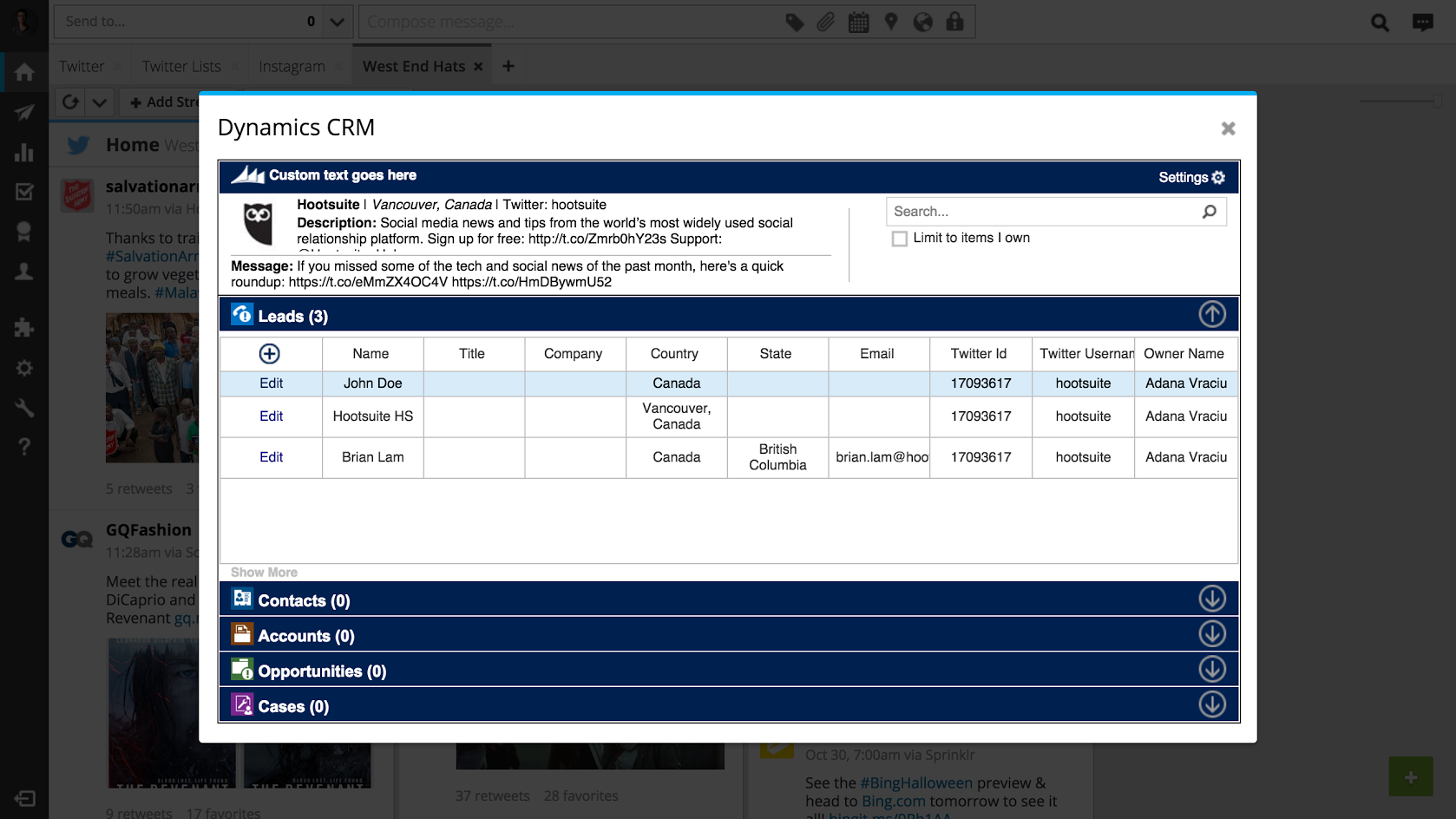
Task: Click the Email column header
Action: point(877,354)
